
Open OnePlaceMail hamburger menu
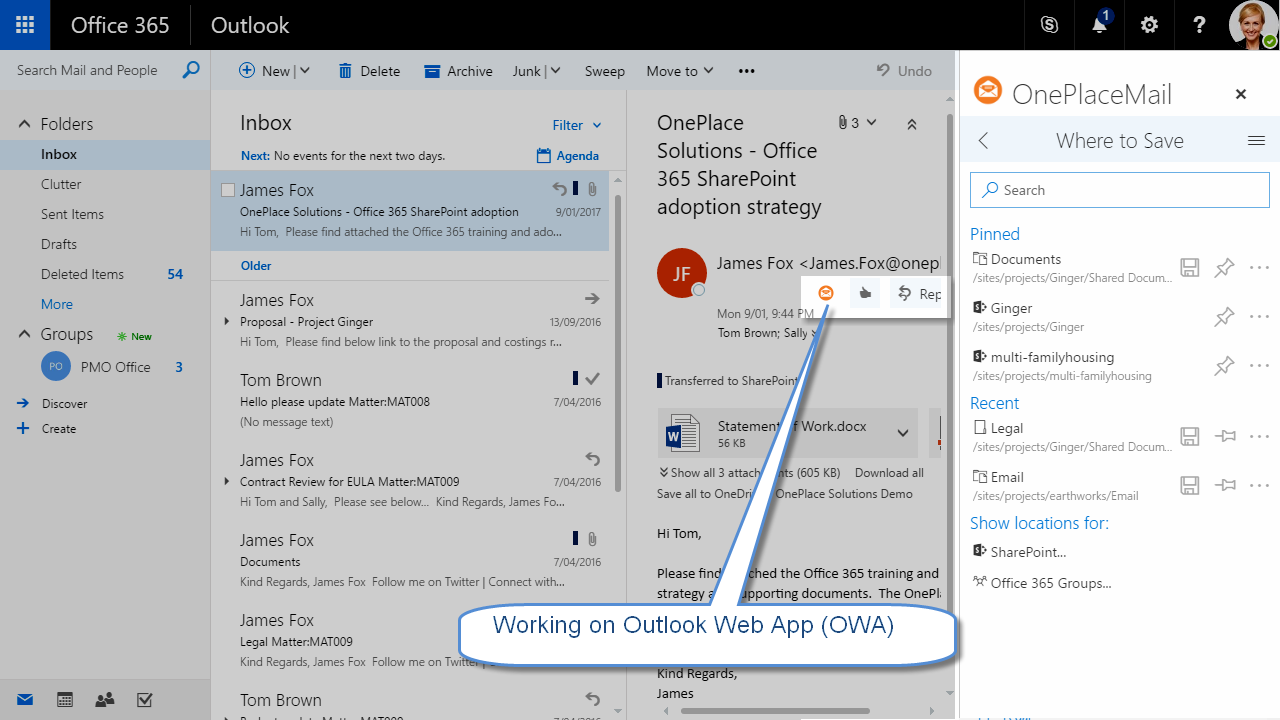click(x=1257, y=141)
